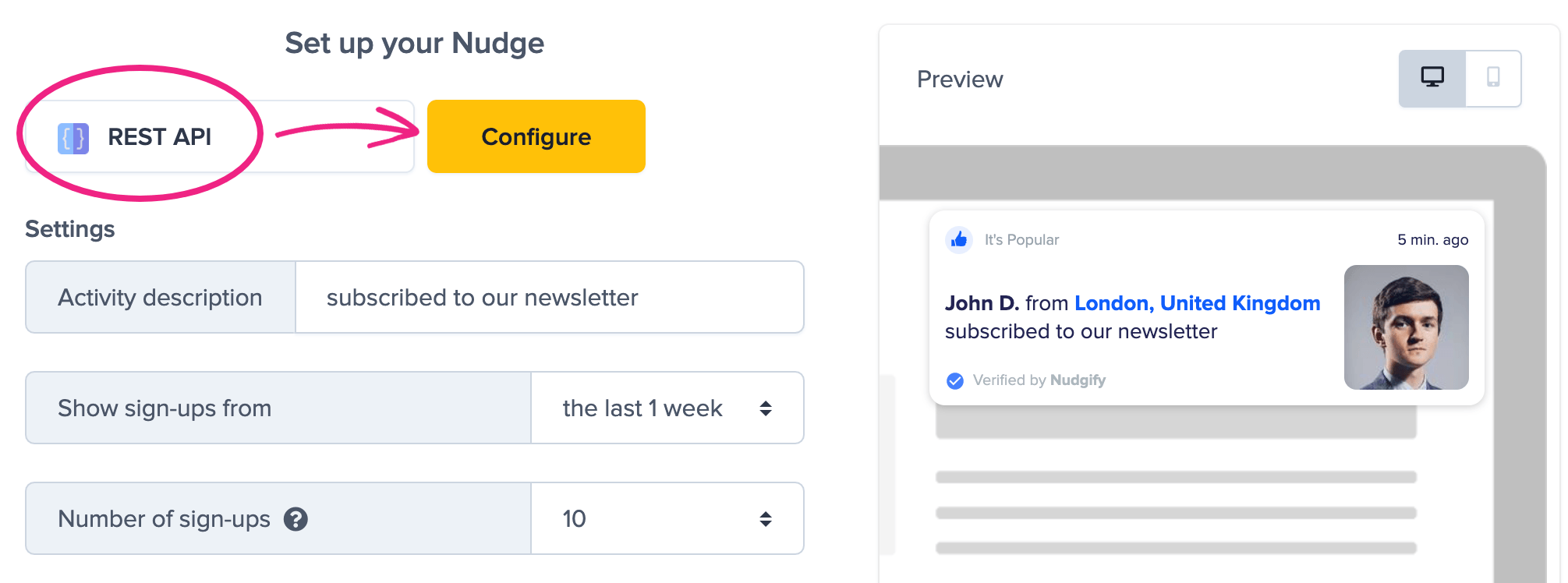Click the John D. profile photo
The width and height of the screenshot is (1568, 583).
coord(1406,327)
